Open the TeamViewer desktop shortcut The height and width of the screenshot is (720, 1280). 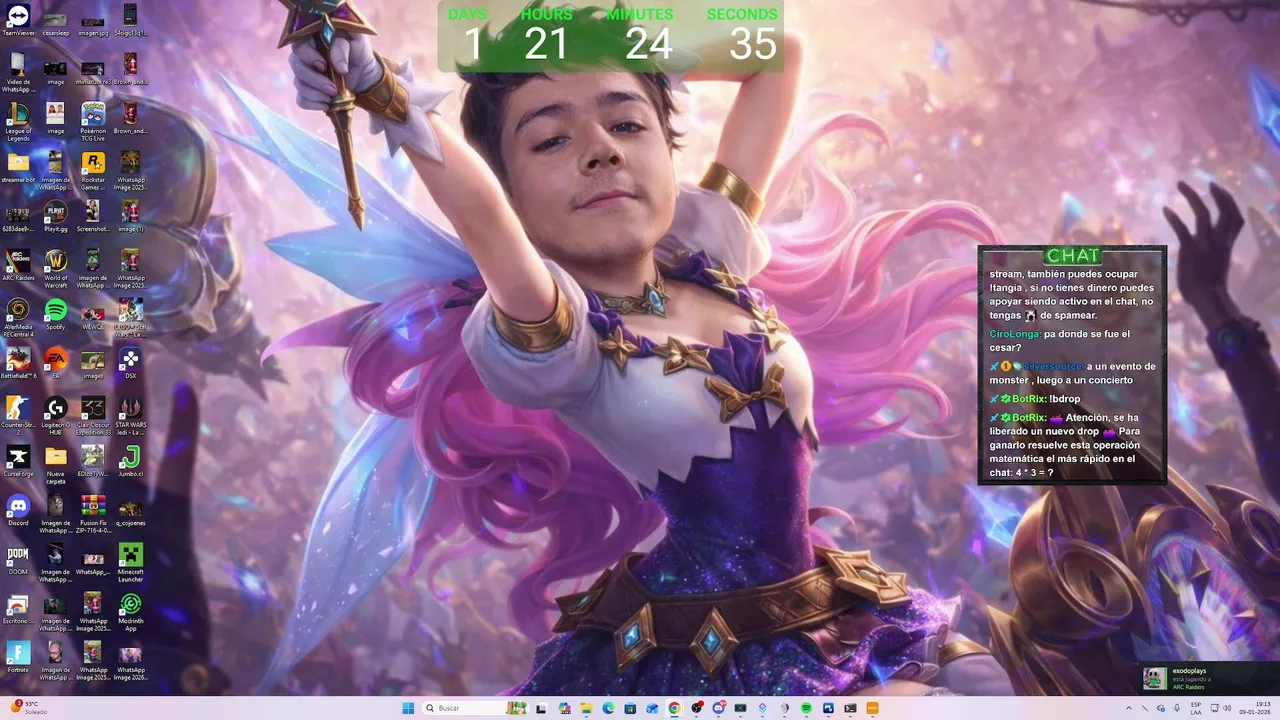[x=18, y=19]
